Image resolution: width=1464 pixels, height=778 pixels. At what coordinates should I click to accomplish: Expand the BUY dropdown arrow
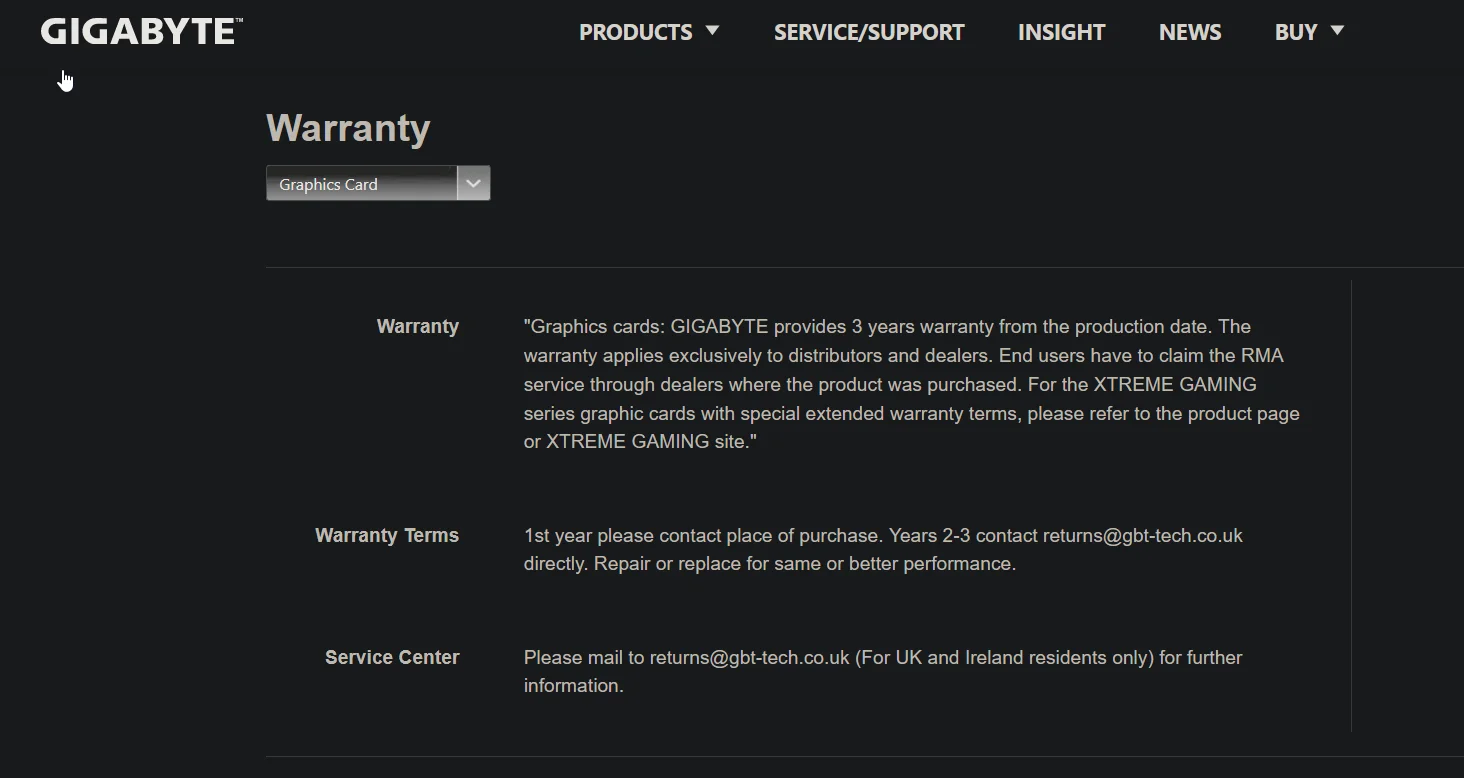tap(1337, 31)
